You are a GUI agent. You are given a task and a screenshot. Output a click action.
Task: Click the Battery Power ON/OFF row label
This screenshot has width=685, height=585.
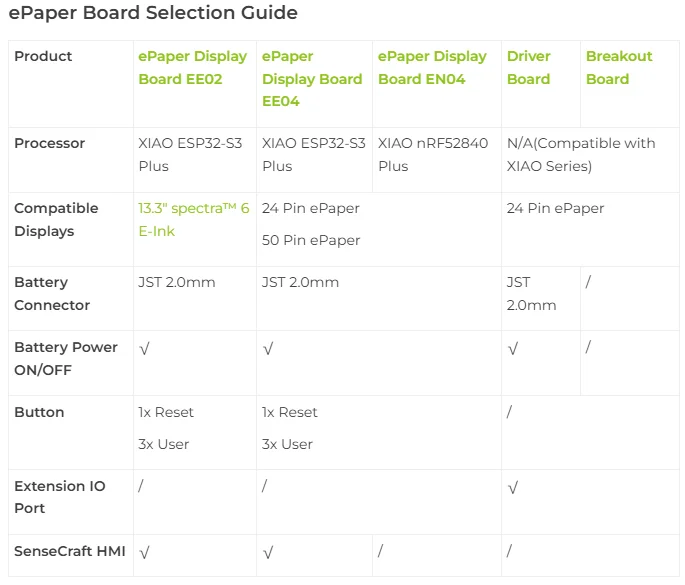[x=66, y=359]
